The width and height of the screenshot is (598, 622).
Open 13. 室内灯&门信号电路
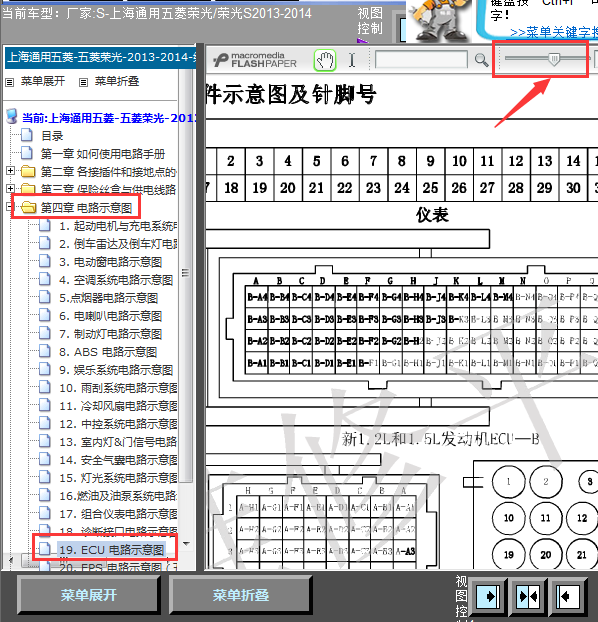click(x=118, y=442)
